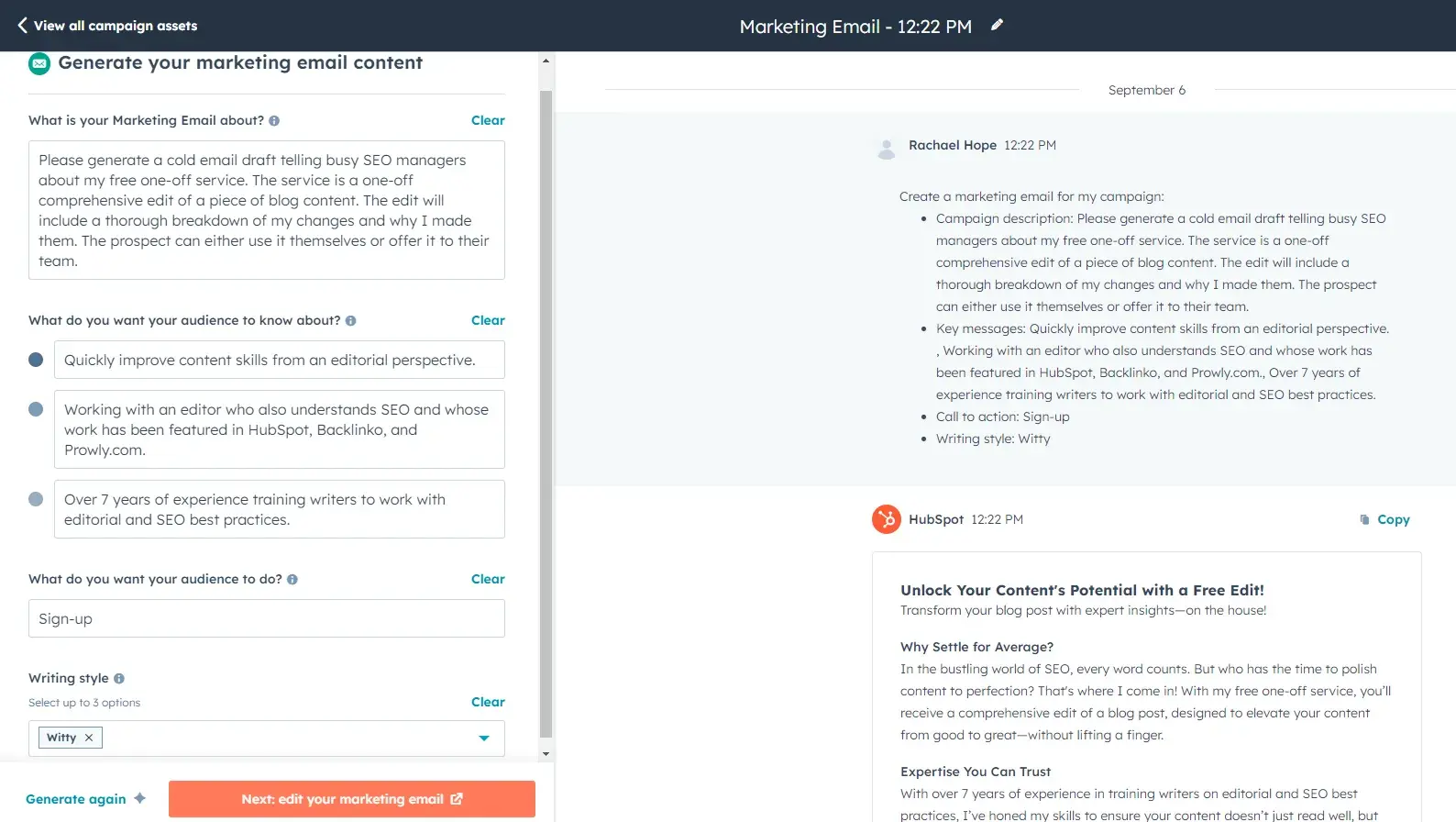
Task: Clear the Writing style selection
Action: 487,702
